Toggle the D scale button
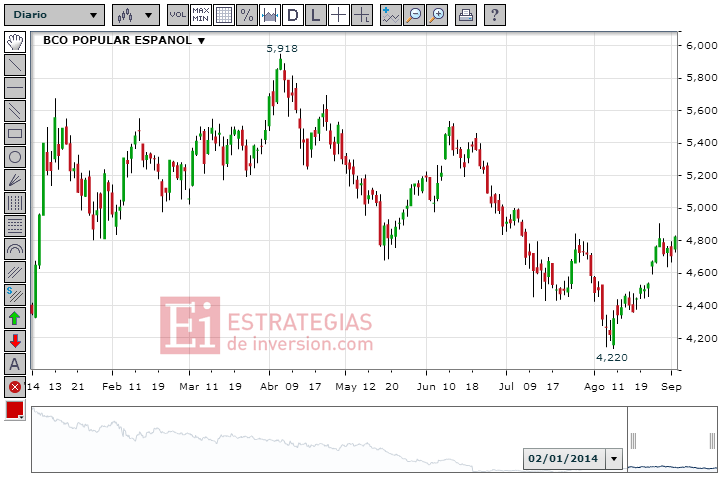The width and height of the screenshot is (721, 478). (292, 15)
